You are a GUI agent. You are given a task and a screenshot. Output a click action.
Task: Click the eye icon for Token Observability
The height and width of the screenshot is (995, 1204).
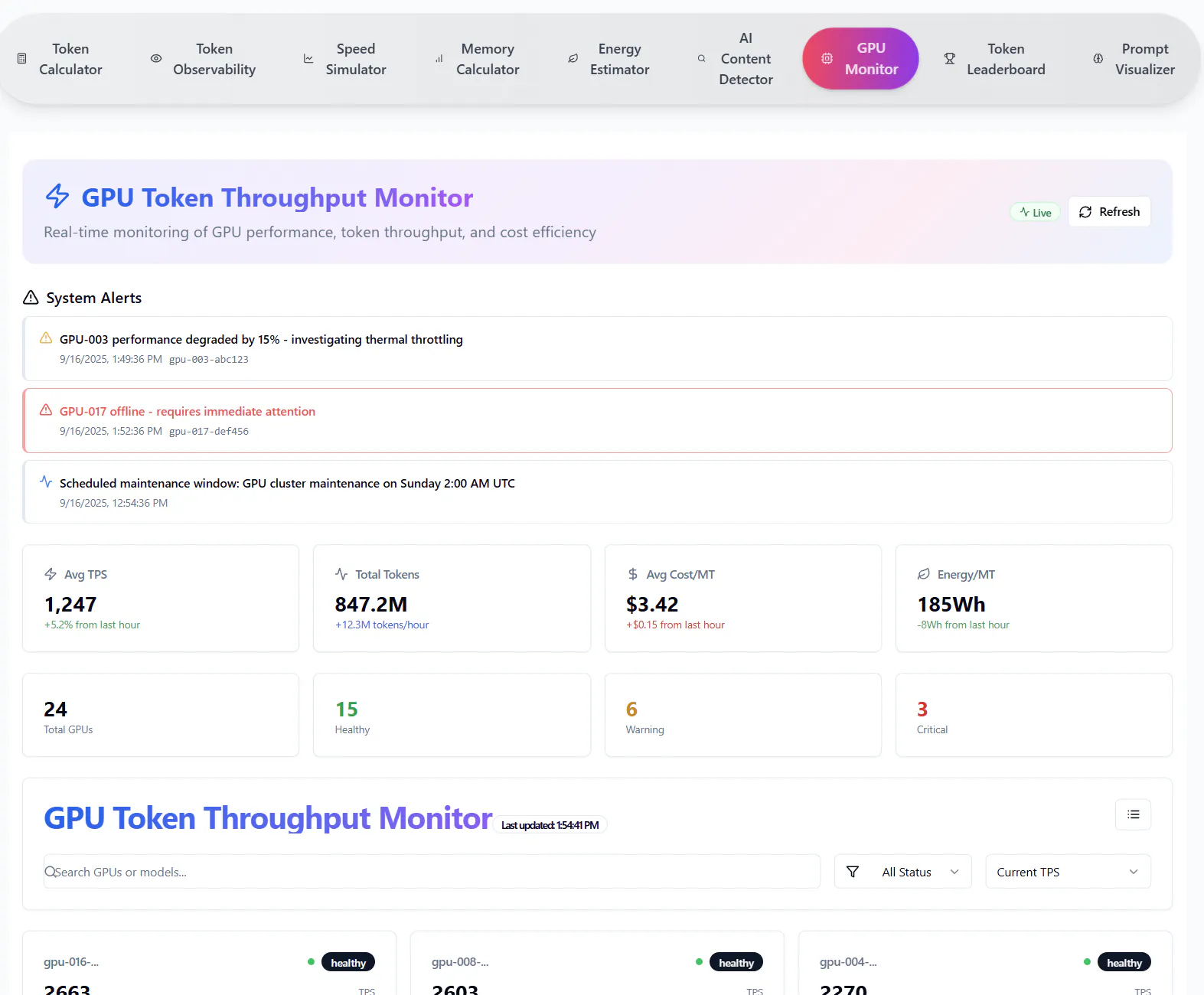click(156, 59)
